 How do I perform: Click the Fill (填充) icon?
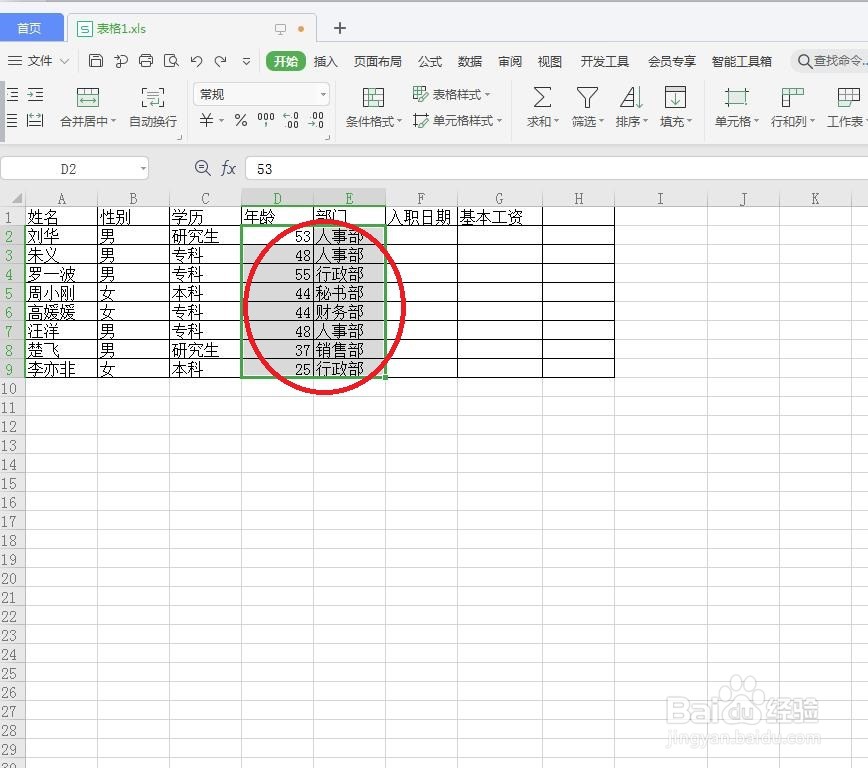675,97
